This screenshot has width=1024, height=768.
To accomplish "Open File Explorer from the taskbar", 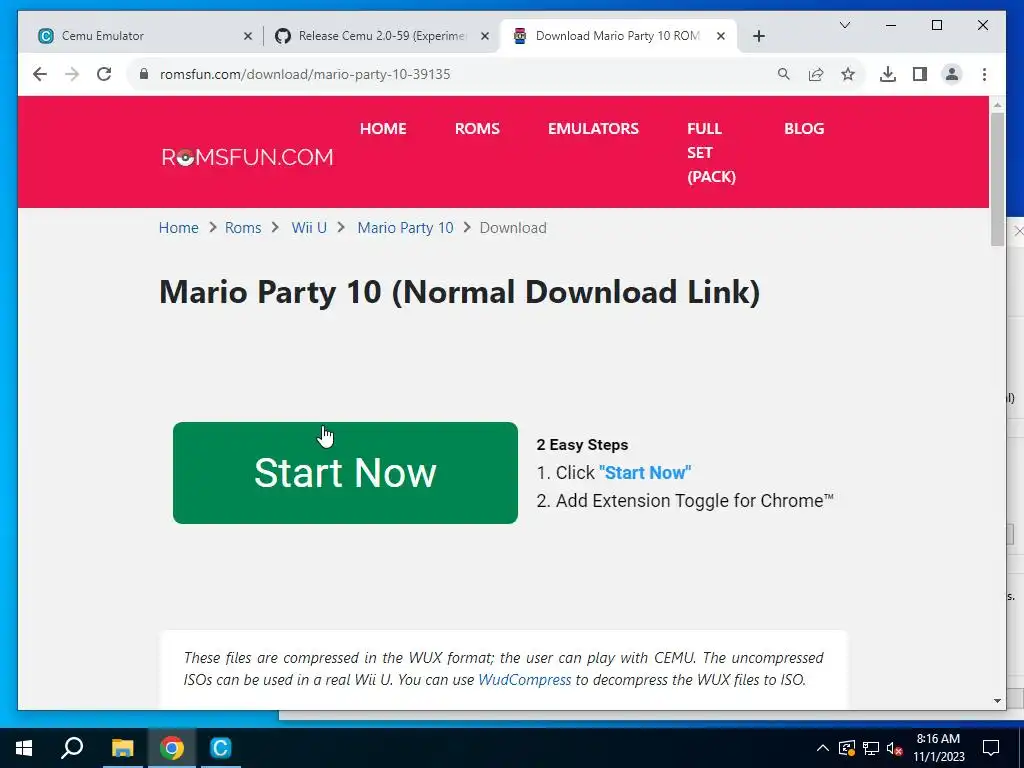I will (122, 748).
